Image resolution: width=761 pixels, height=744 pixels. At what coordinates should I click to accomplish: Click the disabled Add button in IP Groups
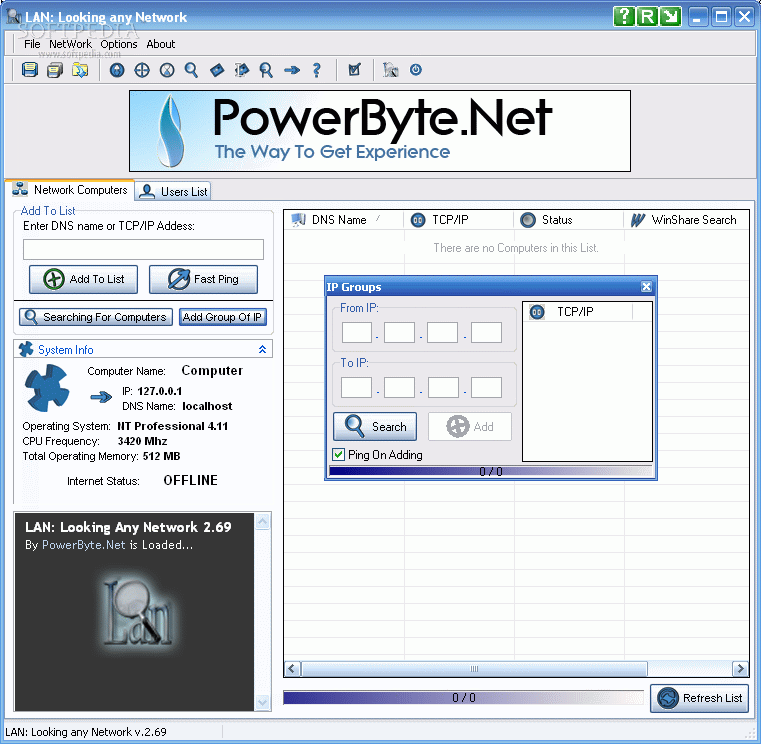470,427
